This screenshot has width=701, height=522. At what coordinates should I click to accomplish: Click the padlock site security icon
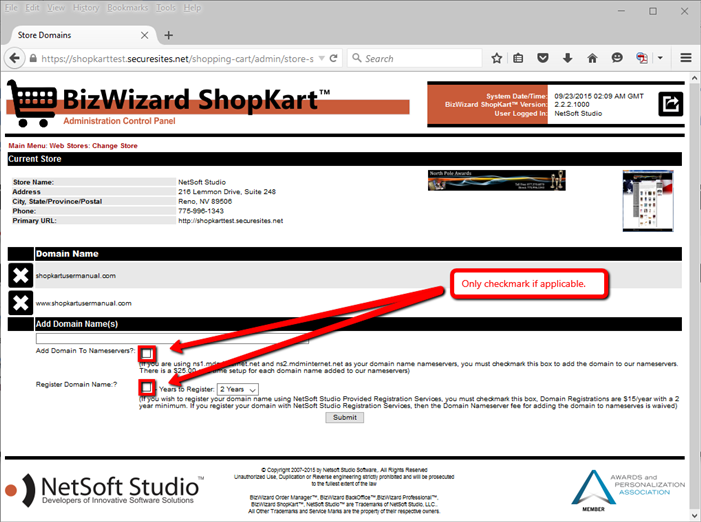tap(33, 59)
